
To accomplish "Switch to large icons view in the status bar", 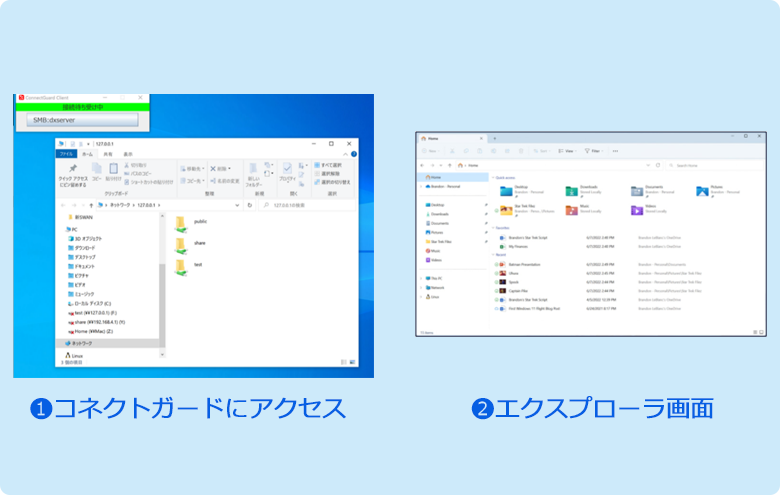I will pos(352,362).
